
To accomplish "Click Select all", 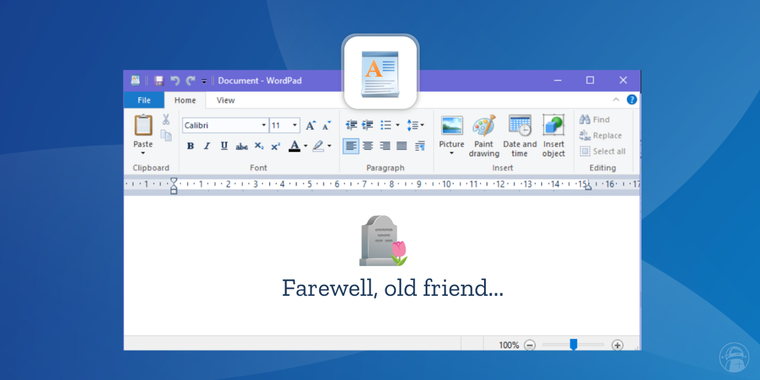I will (602, 151).
